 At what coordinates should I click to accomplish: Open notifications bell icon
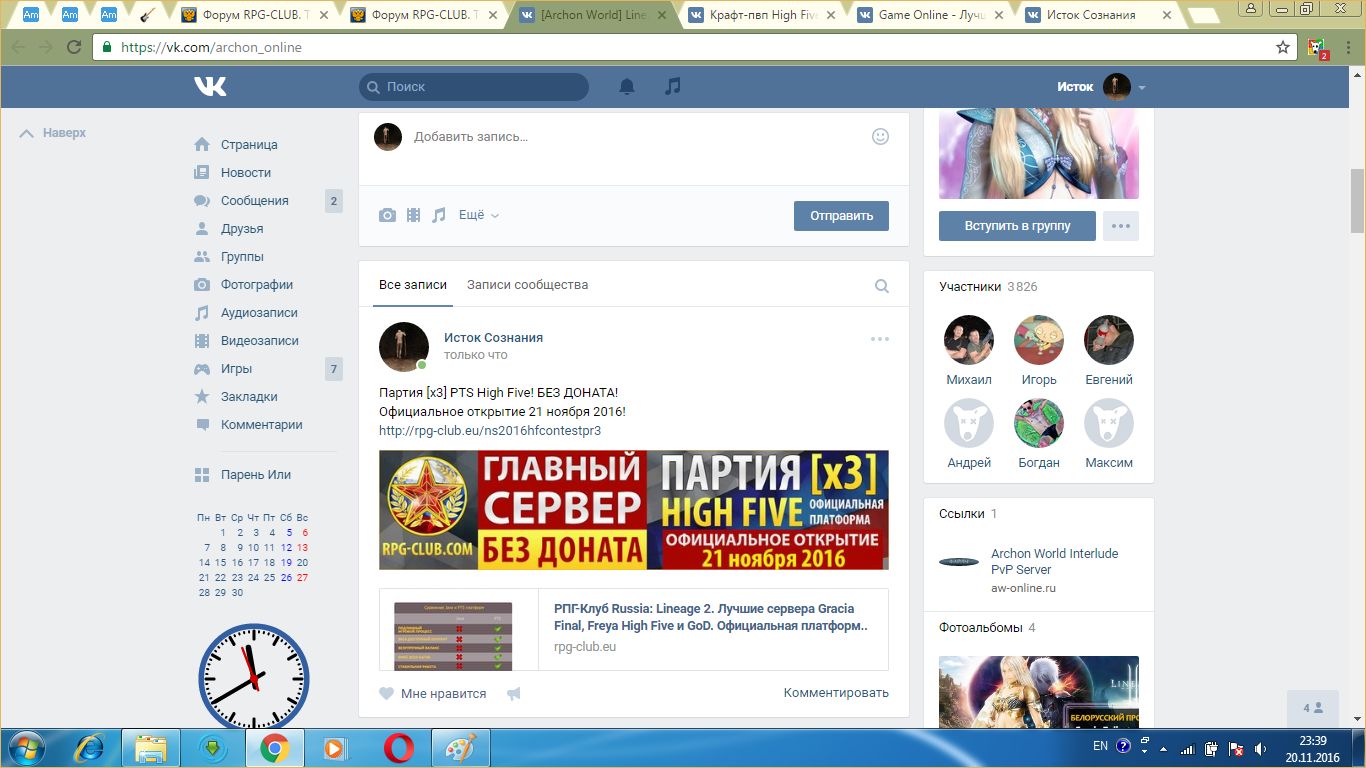(627, 87)
